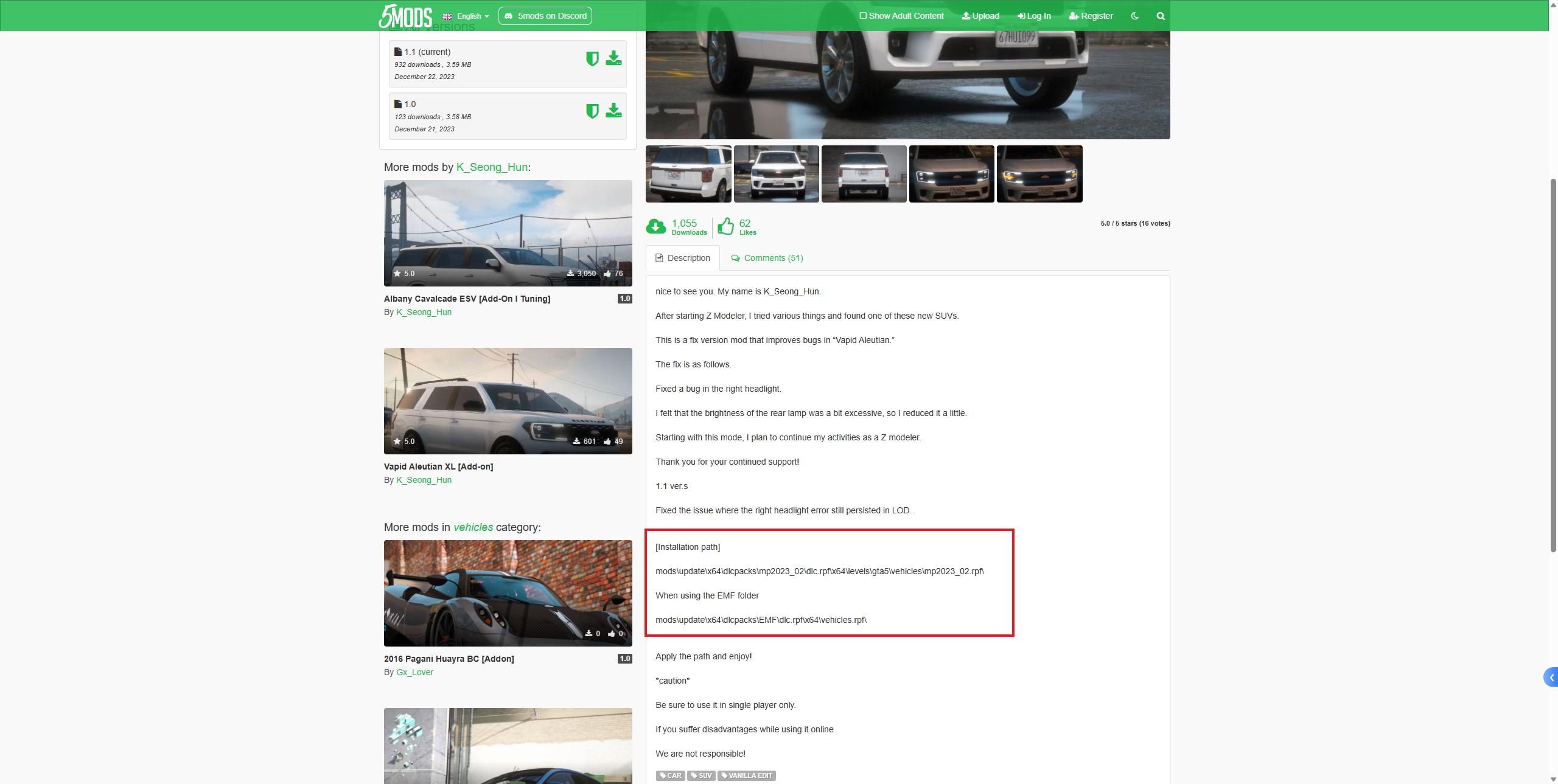The image size is (1558, 784).
Task: Click the thumbs-up Likes icon
Action: click(725, 226)
